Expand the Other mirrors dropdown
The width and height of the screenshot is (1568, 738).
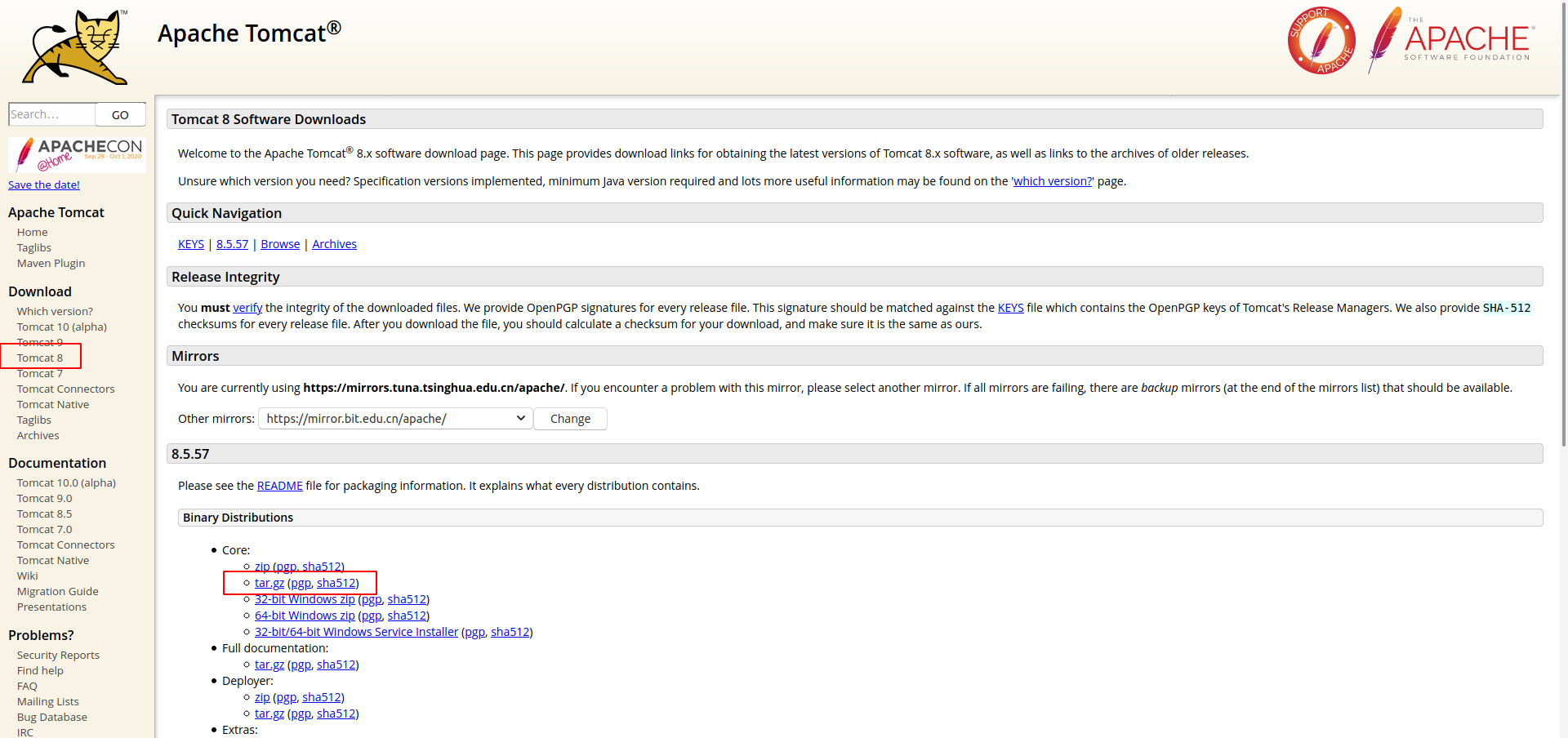395,419
